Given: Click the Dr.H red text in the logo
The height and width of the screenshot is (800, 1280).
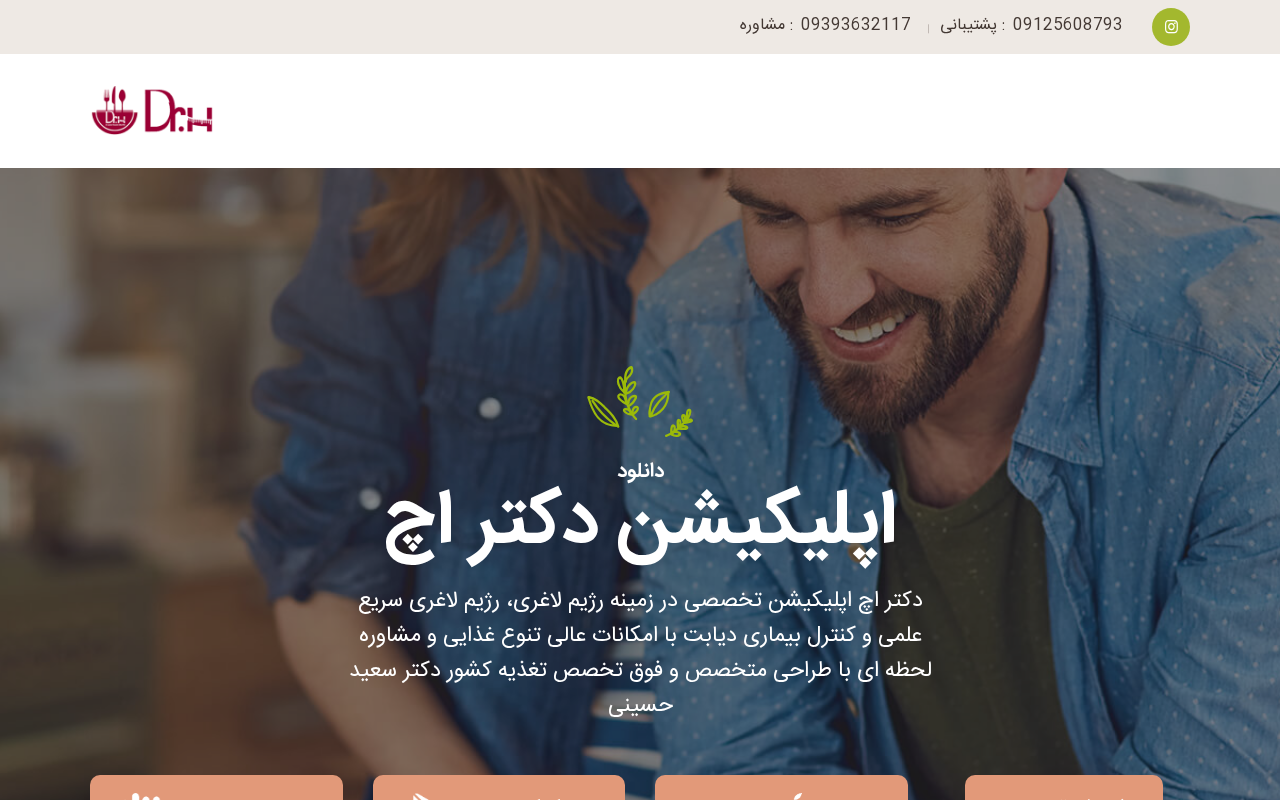Looking at the screenshot, I should [x=178, y=111].
